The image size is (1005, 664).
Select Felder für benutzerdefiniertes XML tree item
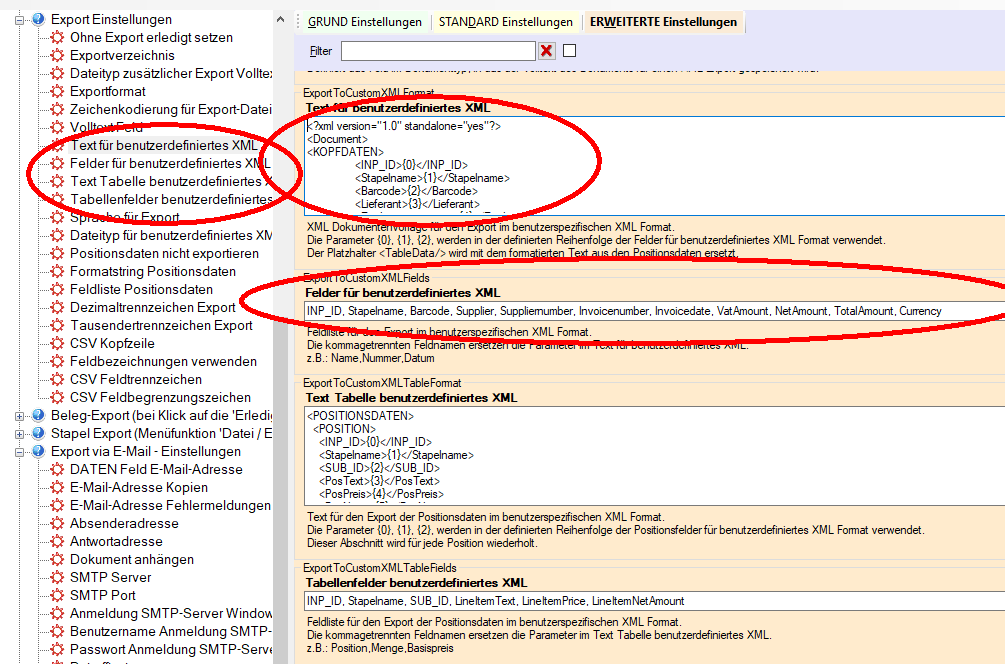point(169,164)
